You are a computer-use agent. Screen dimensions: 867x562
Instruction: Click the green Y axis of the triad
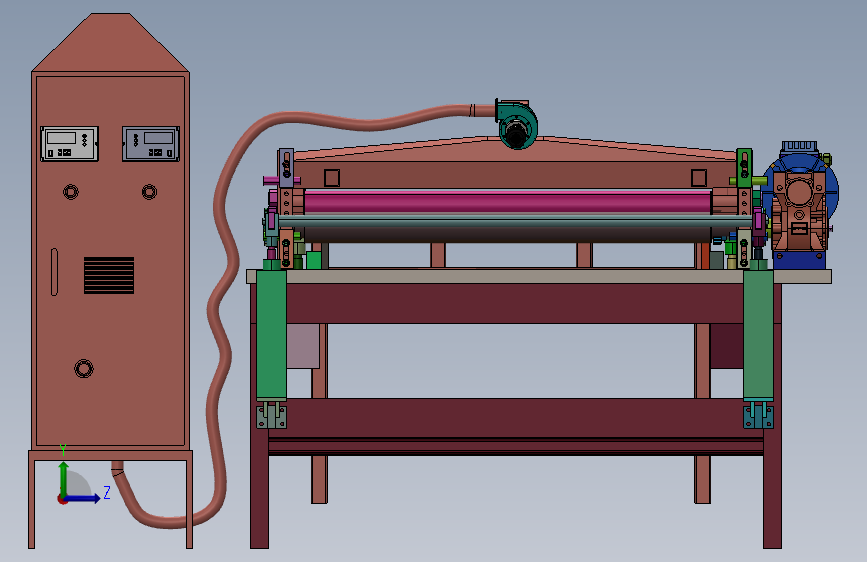click(x=64, y=478)
